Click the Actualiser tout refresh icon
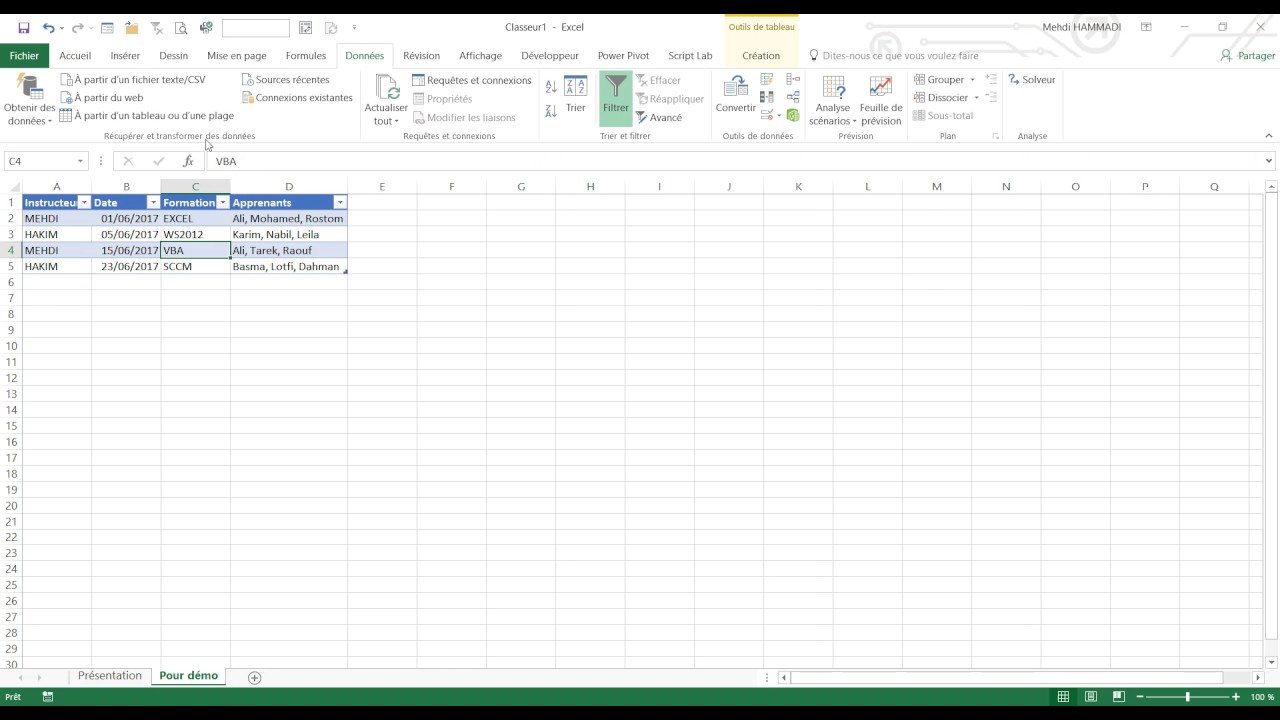Screen dimensions: 1280x720 click(387, 88)
